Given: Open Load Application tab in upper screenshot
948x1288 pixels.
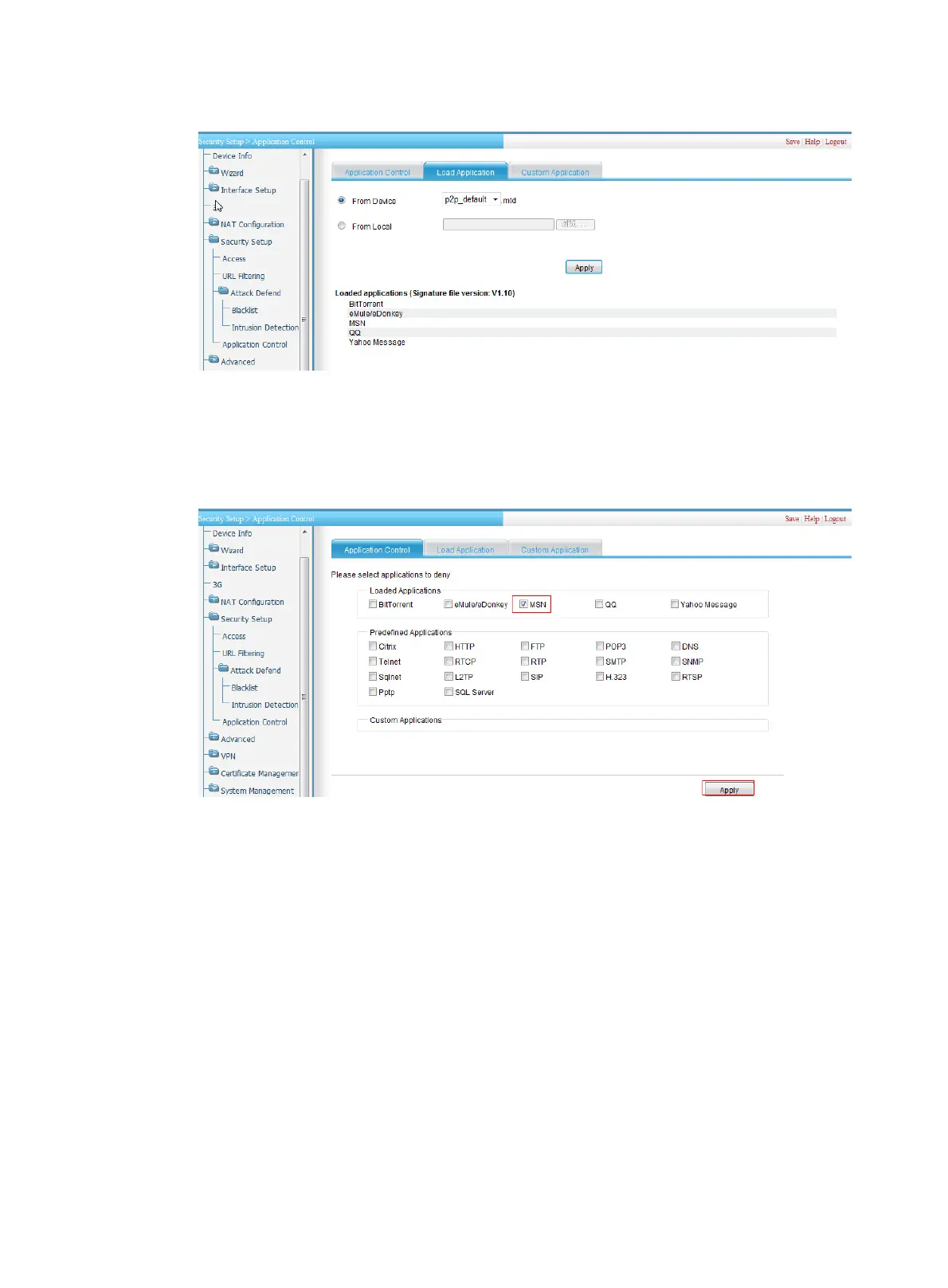Looking at the screenshot, I should click(x=465, y=172).
